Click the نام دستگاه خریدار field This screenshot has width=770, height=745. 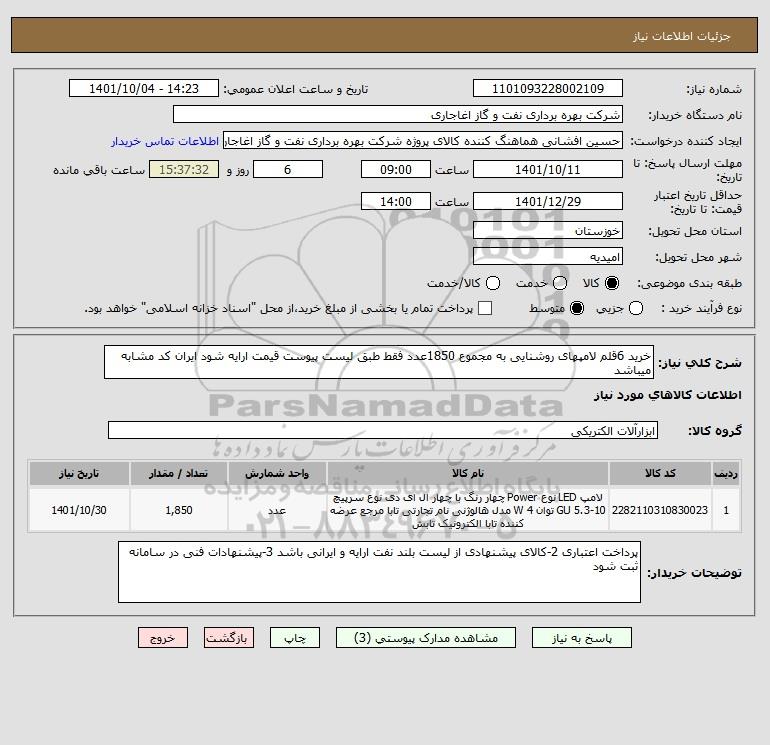tap(398, 114)
